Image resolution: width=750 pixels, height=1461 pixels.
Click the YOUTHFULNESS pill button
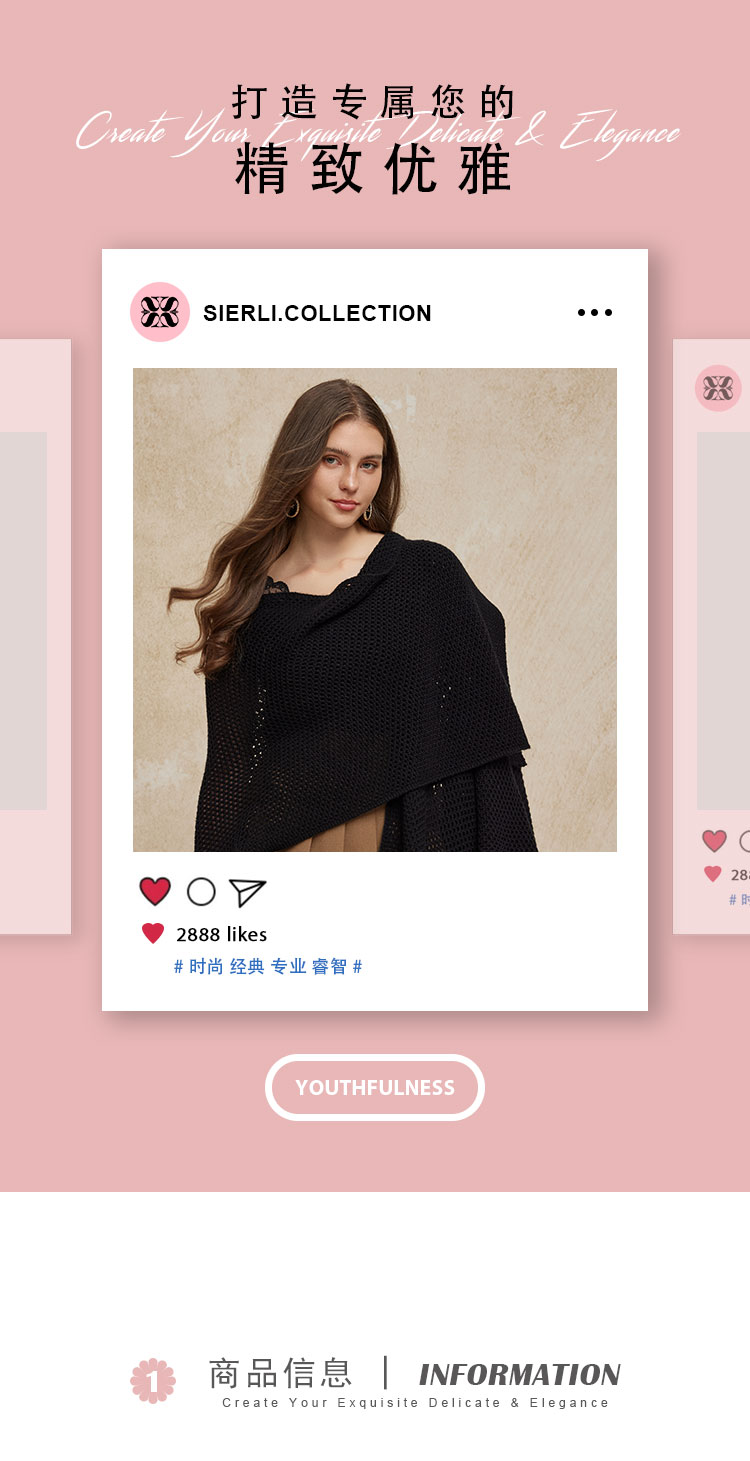pyautogui.click(x=375, y=1087)
